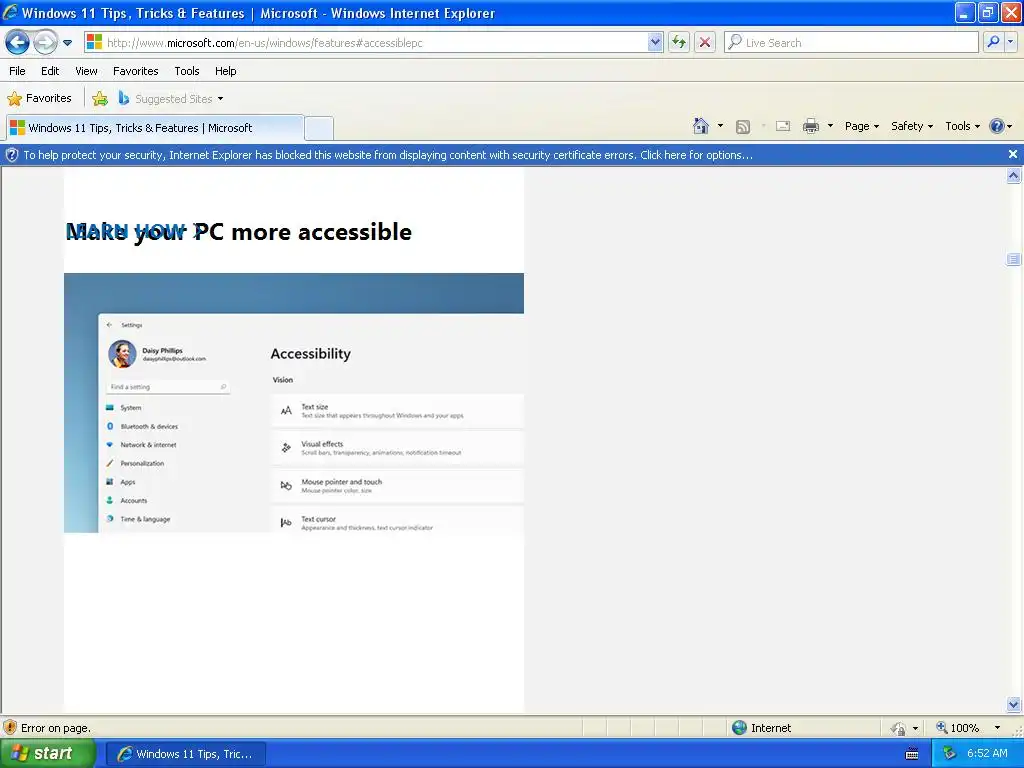The width and height of the screenshot is (1024, 768).
Task: Click the Add to Favorites Bar icon
Action: point(100,99)
